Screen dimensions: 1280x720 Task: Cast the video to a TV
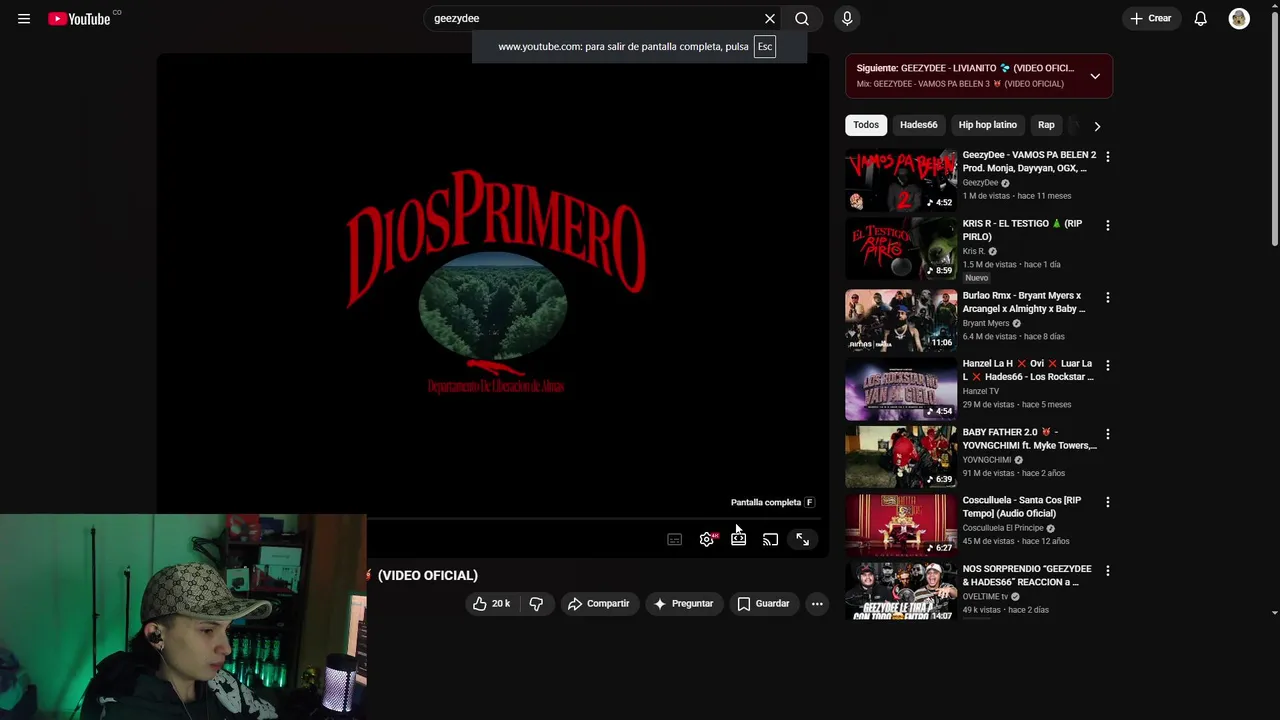point(770,539)
